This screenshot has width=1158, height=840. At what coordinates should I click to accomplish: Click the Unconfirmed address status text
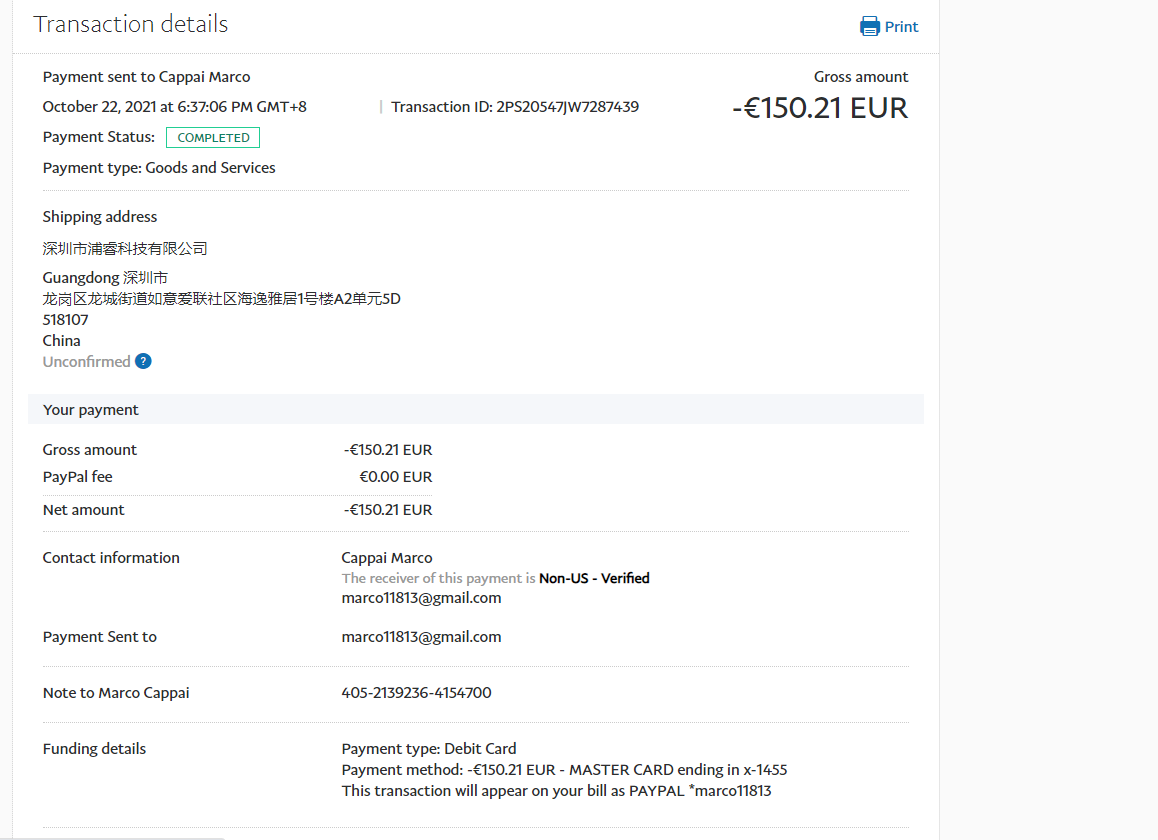pos(86,362)
